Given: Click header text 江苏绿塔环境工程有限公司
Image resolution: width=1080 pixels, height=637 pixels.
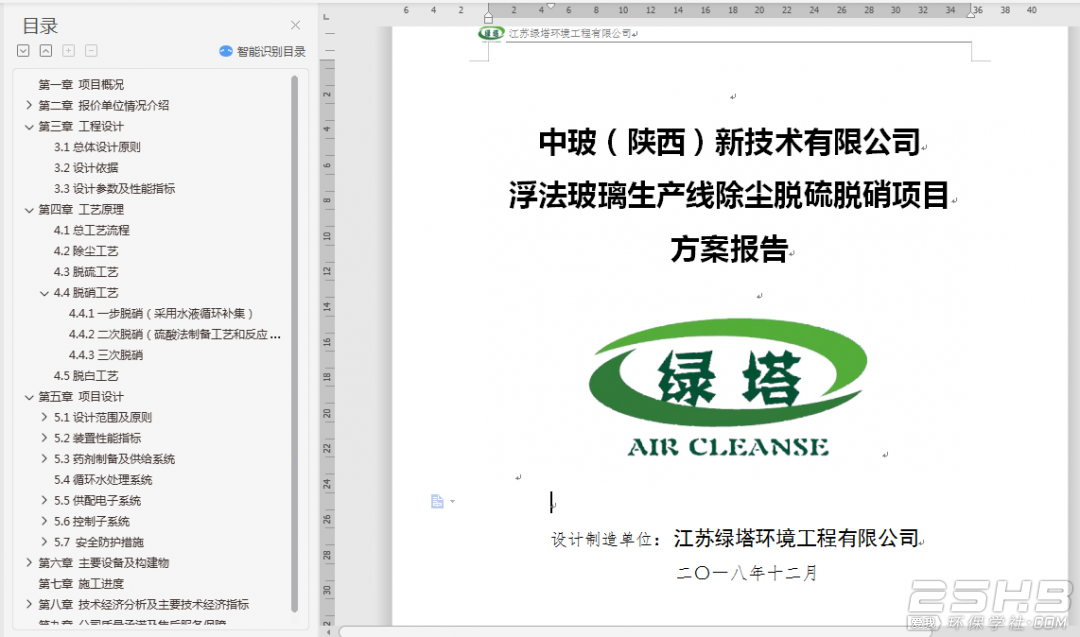Looking at the screenshot, I should coord(570,34).
